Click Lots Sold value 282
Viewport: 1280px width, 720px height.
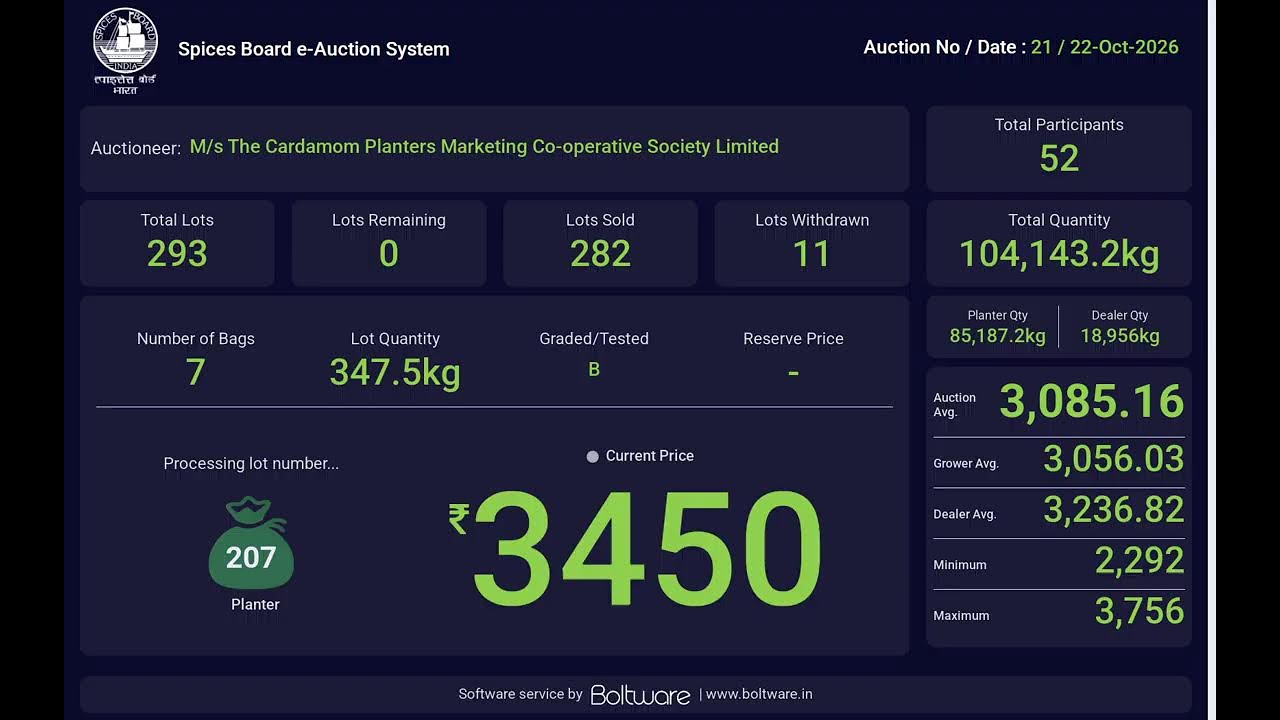click(600, 254)
